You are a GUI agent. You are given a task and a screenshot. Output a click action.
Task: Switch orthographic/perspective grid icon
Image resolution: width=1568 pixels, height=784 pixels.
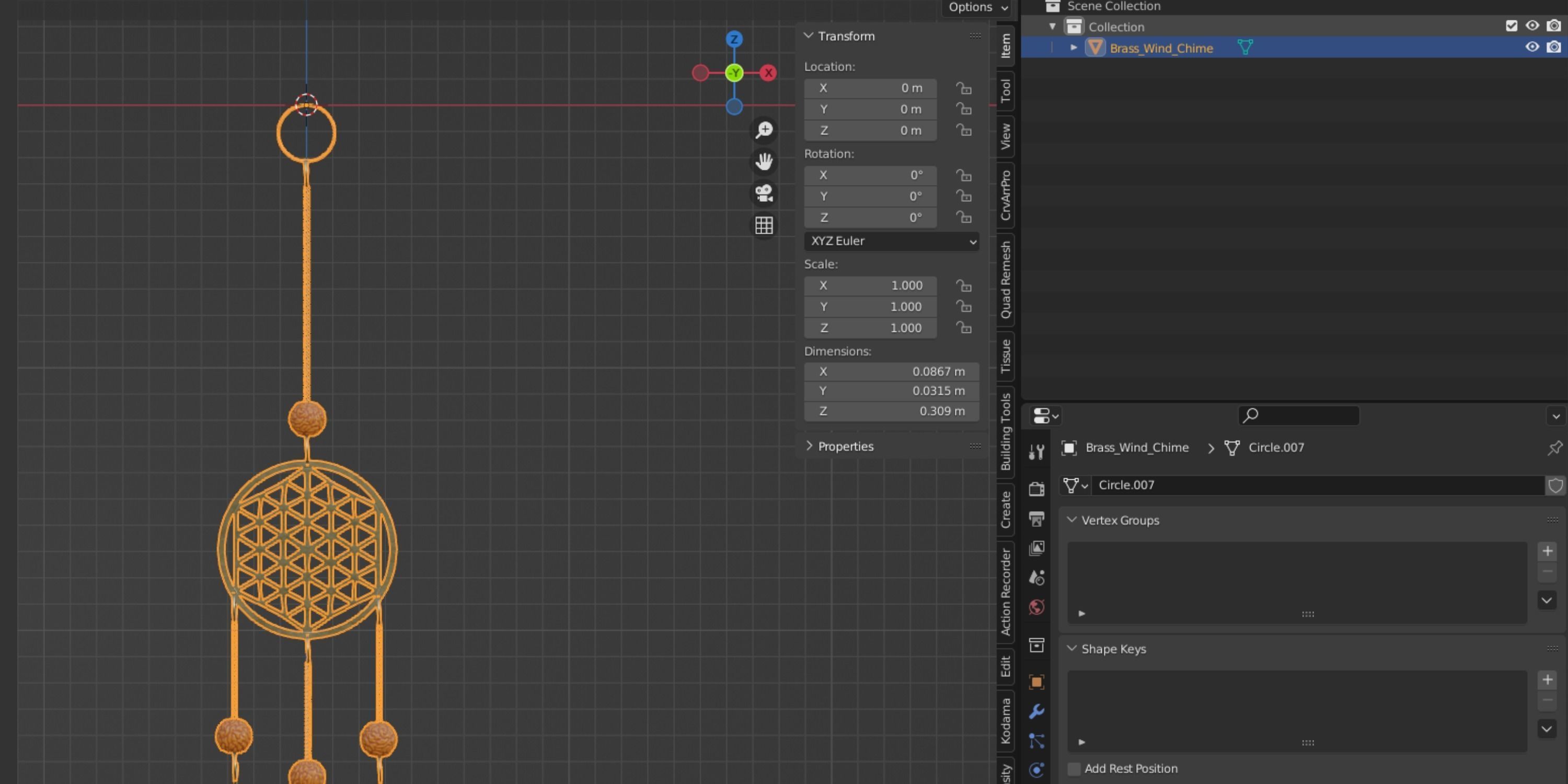764,225
